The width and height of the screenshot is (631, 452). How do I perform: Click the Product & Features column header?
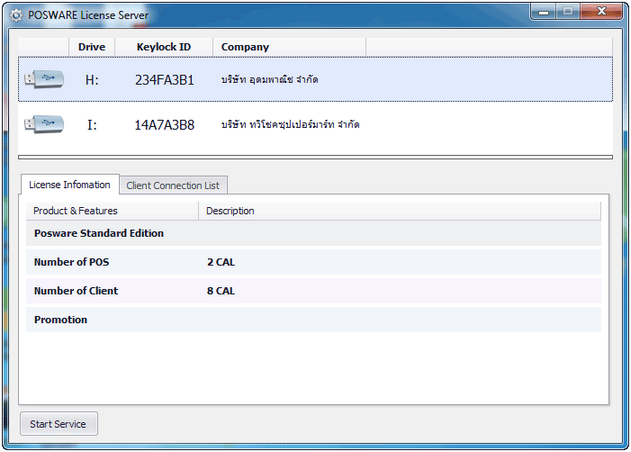[75, 211]
